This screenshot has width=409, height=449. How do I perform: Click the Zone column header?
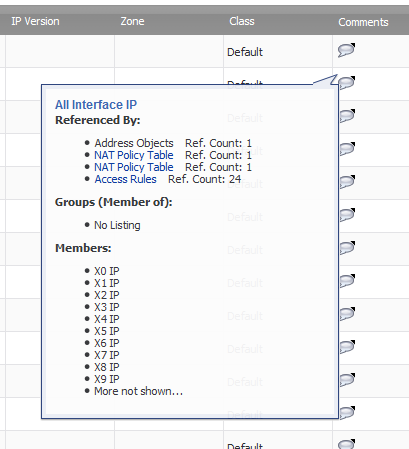pos(132,21)
